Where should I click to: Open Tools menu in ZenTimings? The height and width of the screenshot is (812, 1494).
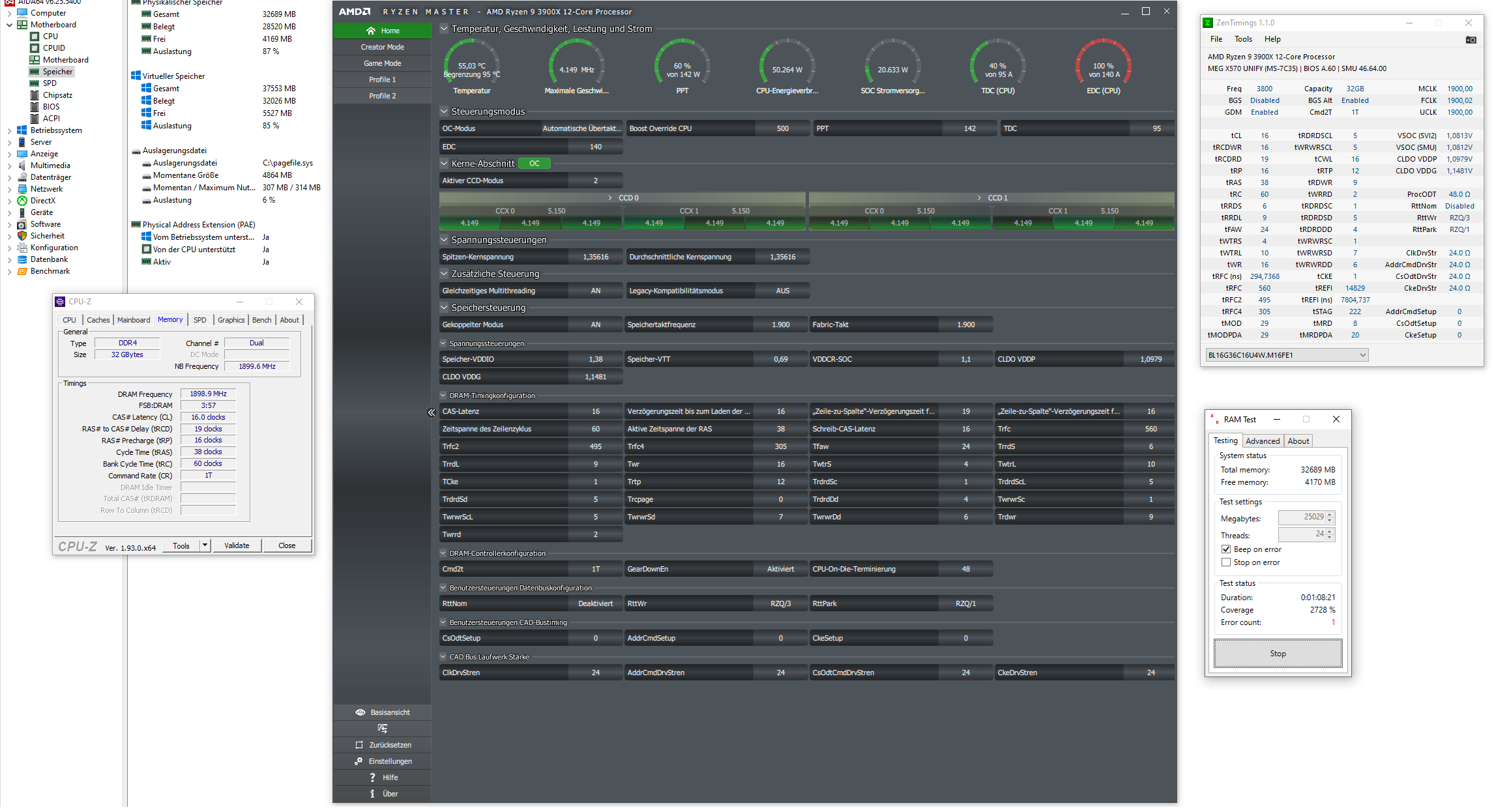[1243, 39]
